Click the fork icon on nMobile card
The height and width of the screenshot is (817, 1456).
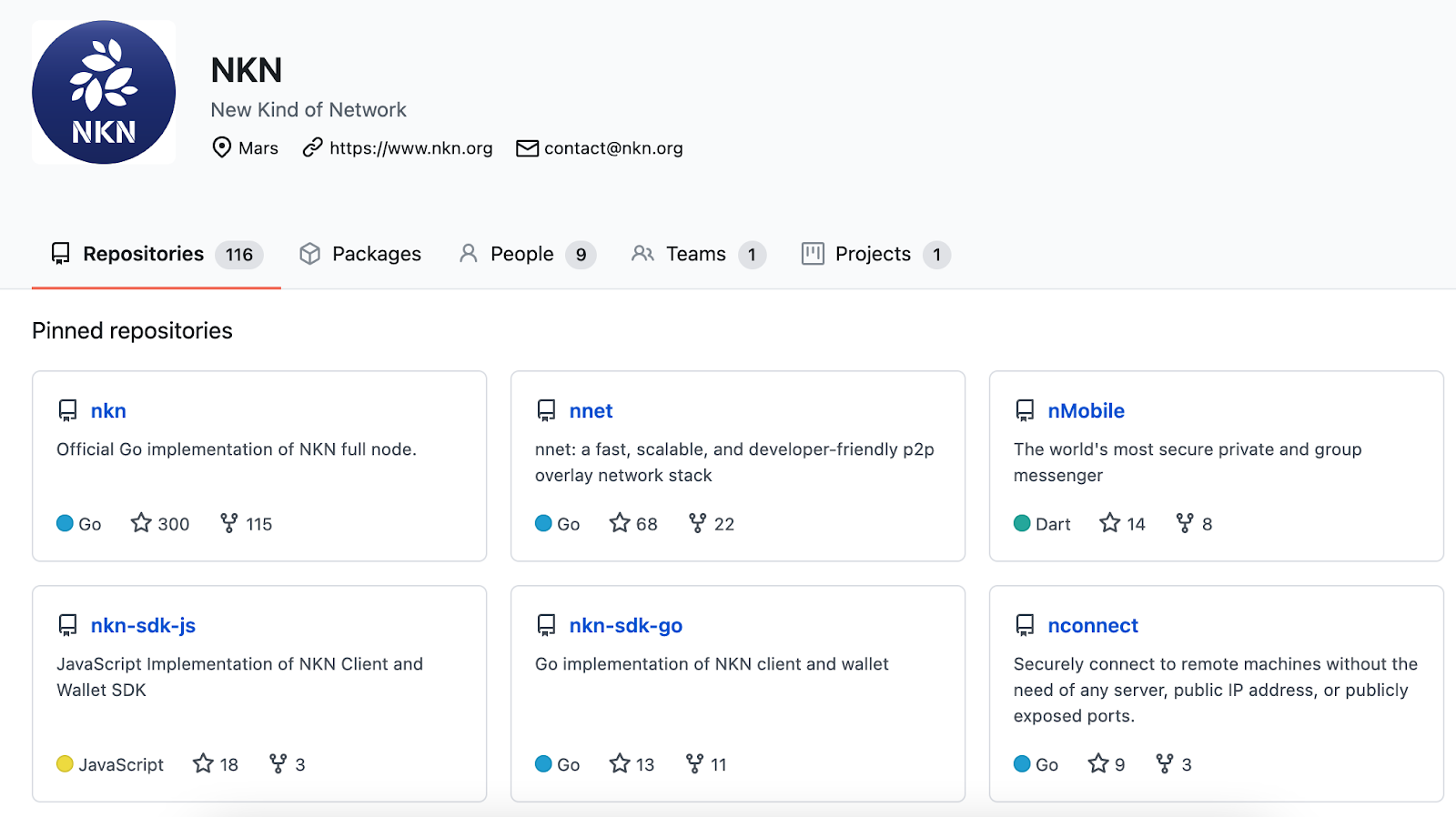coord(1185,523)
